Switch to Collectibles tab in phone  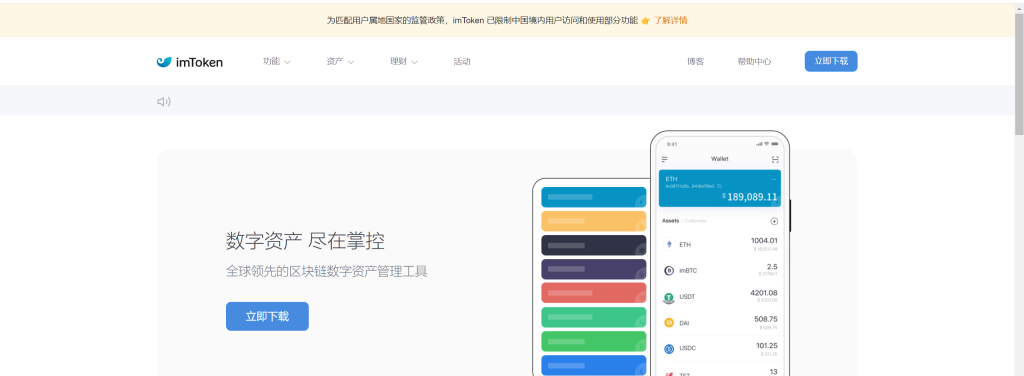696,221
